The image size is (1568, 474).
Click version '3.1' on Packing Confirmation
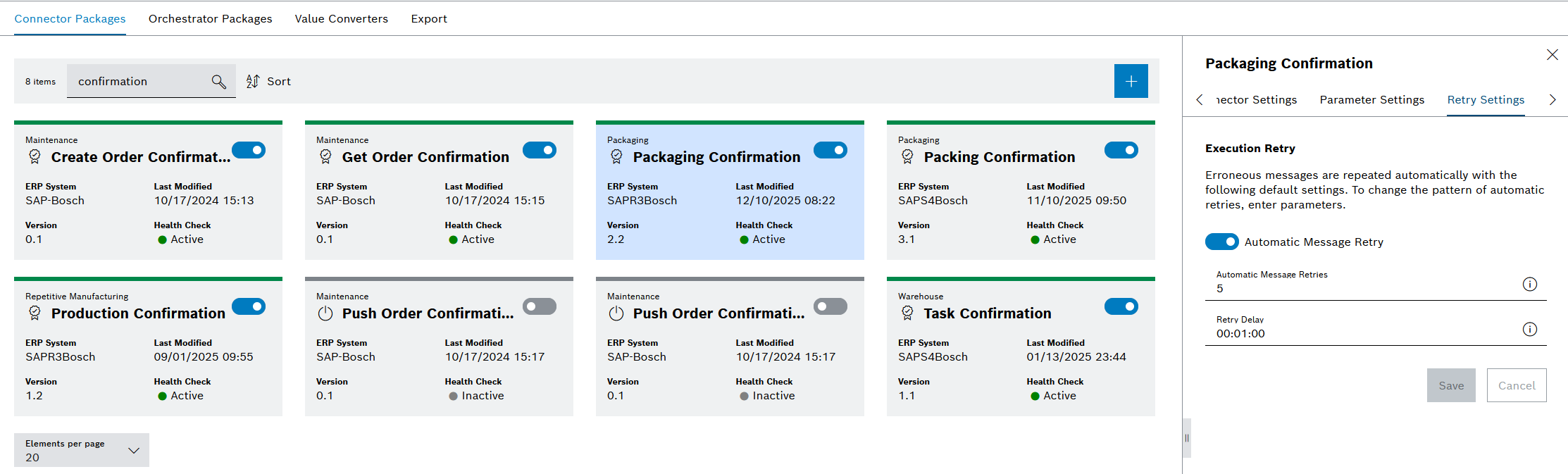907,239
